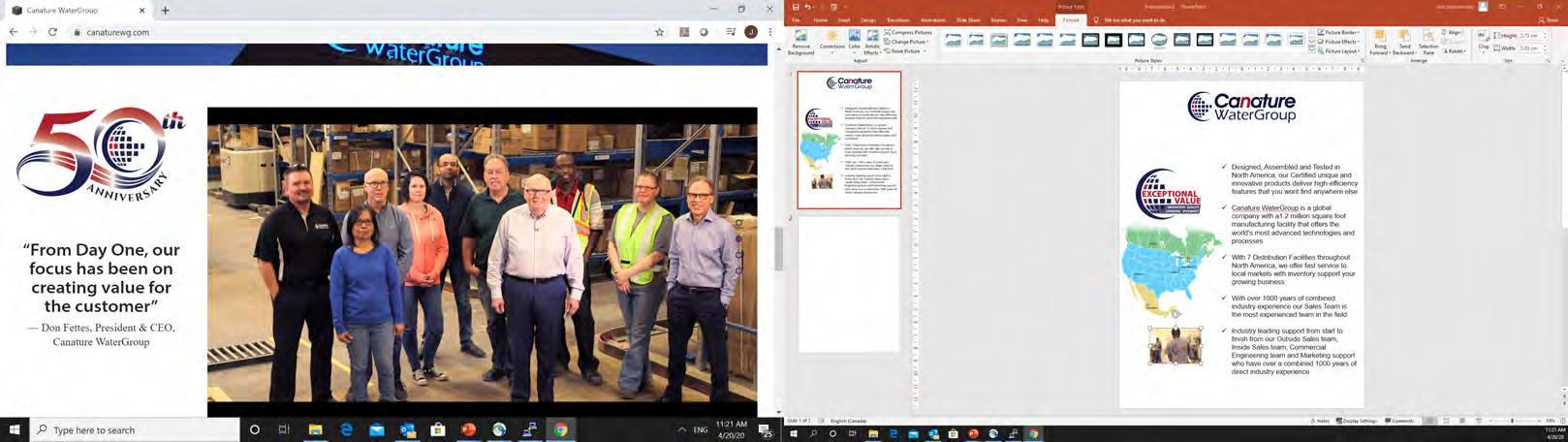
Task: Open File Explorer from taskbar
Action: (315, 429)
